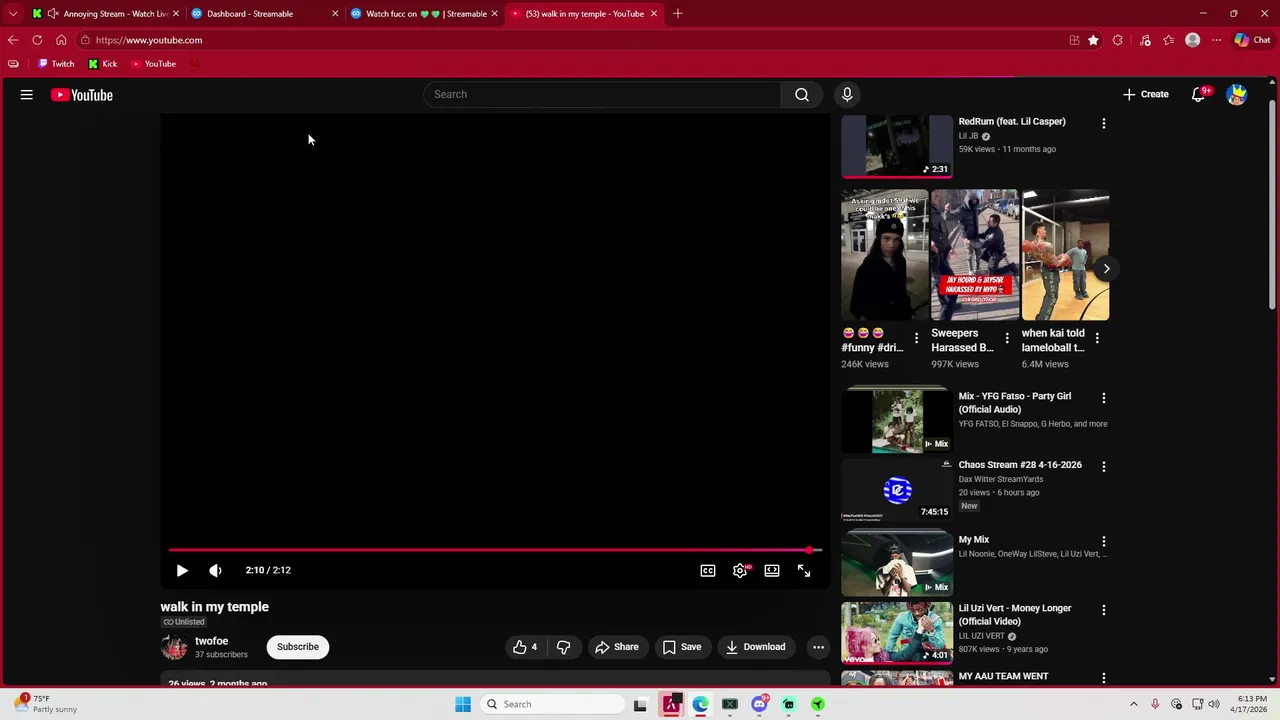Dislike the video with thumbs down
The image size is (1280, 720).
tap(564, 647)
